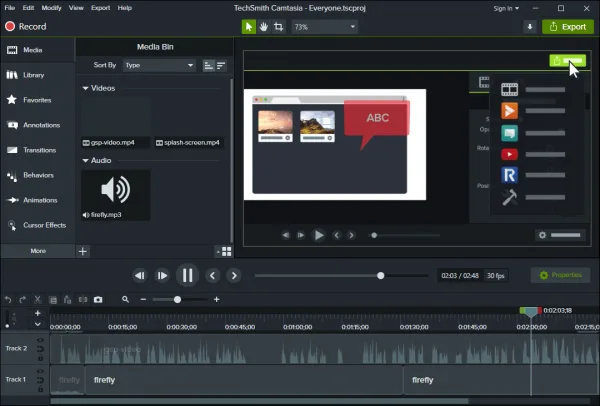This screenshot has width=600, height=406.
Task: Step forward one frame in playback controls
Action: click(x=162, y=276)
